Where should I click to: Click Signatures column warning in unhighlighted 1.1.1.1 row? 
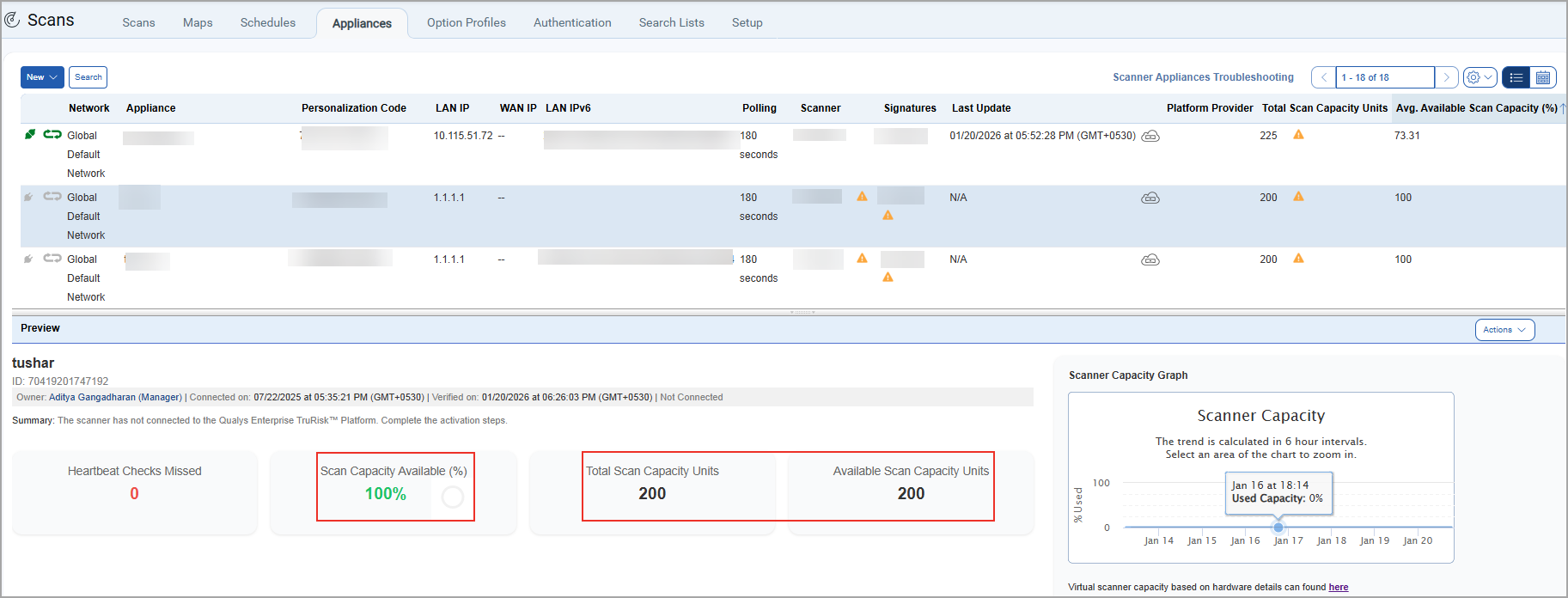[x=888, y=277]
